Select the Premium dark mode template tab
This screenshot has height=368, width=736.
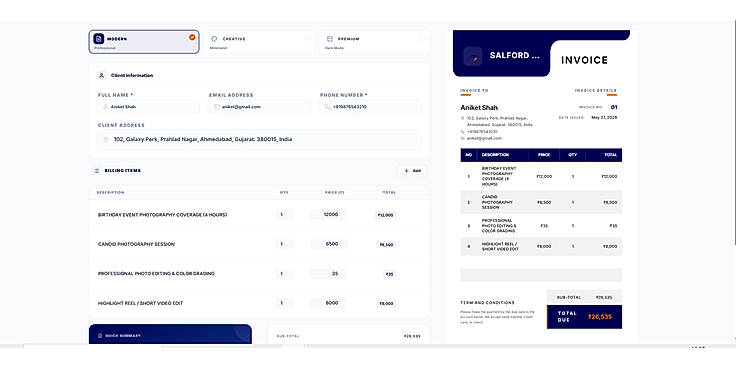coord(375,42)
